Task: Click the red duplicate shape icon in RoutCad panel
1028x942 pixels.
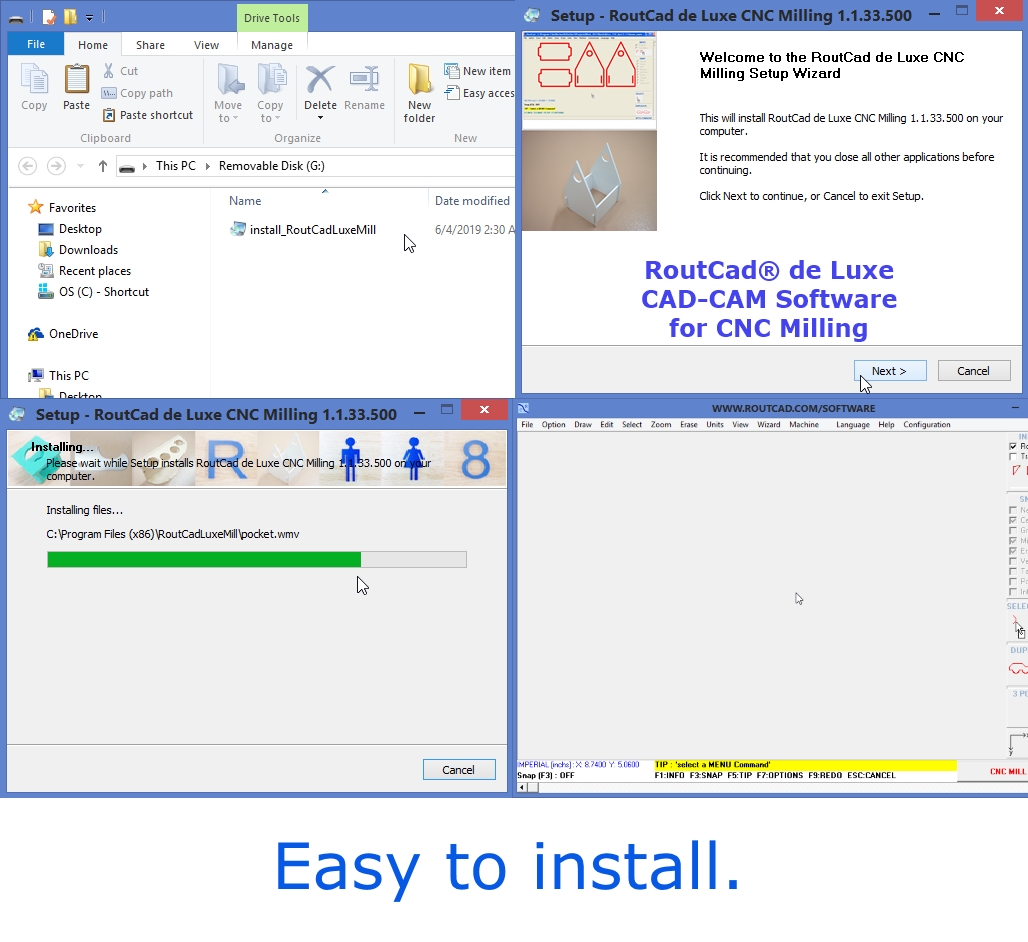Action: point(1018,669)
